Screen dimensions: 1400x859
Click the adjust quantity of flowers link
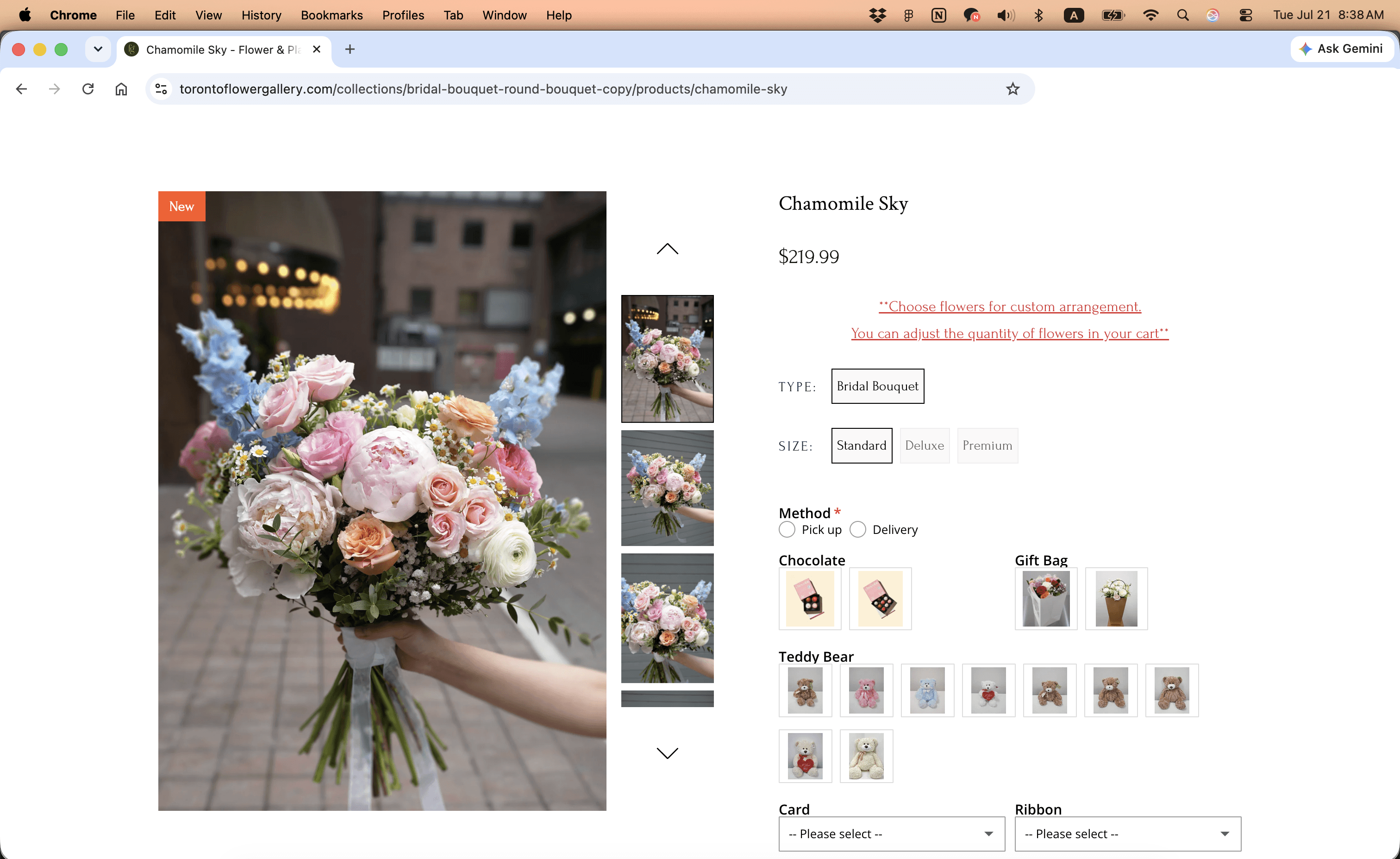1010,333
